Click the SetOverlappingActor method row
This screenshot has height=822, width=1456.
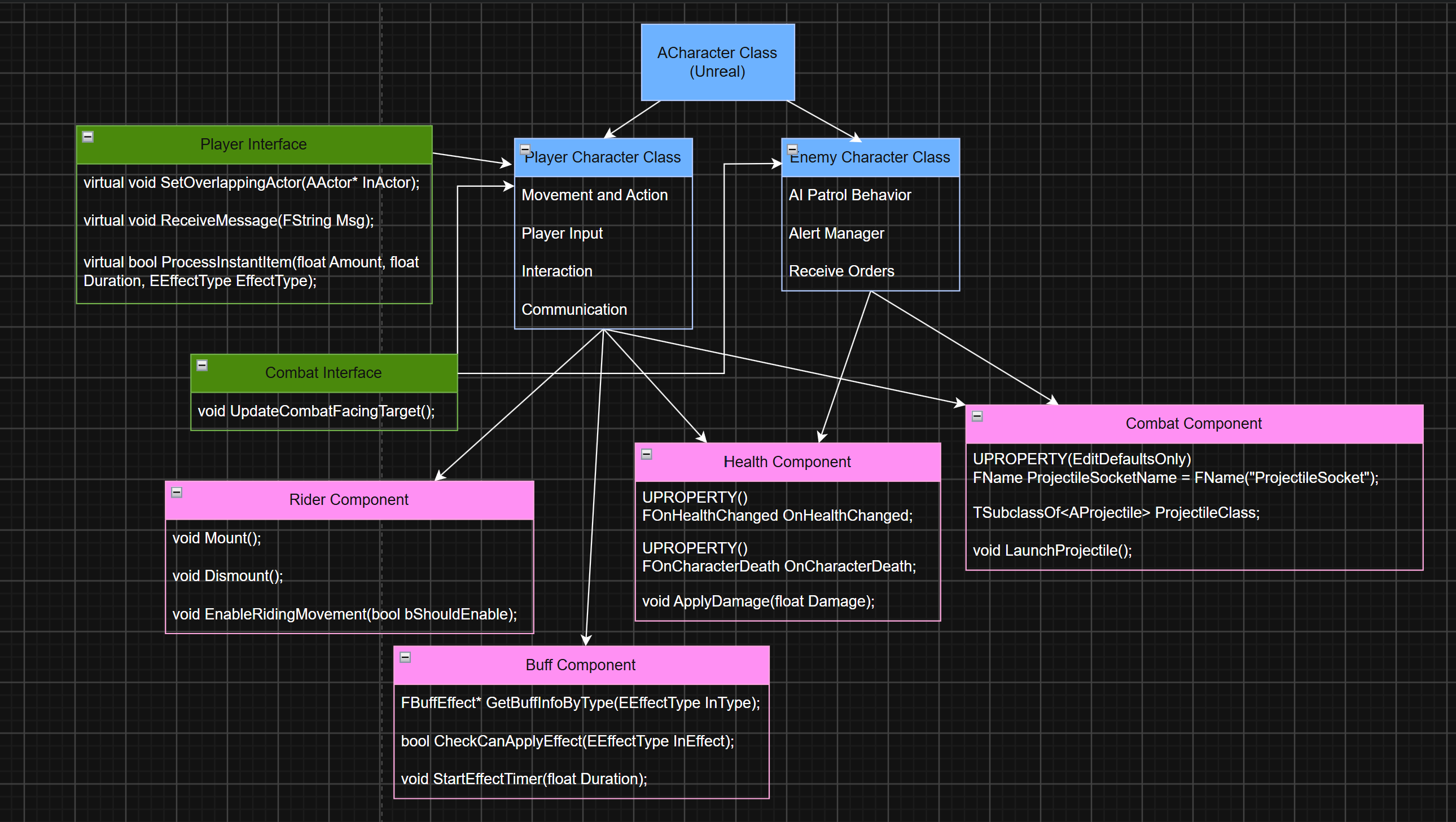(x=255, y=183)
